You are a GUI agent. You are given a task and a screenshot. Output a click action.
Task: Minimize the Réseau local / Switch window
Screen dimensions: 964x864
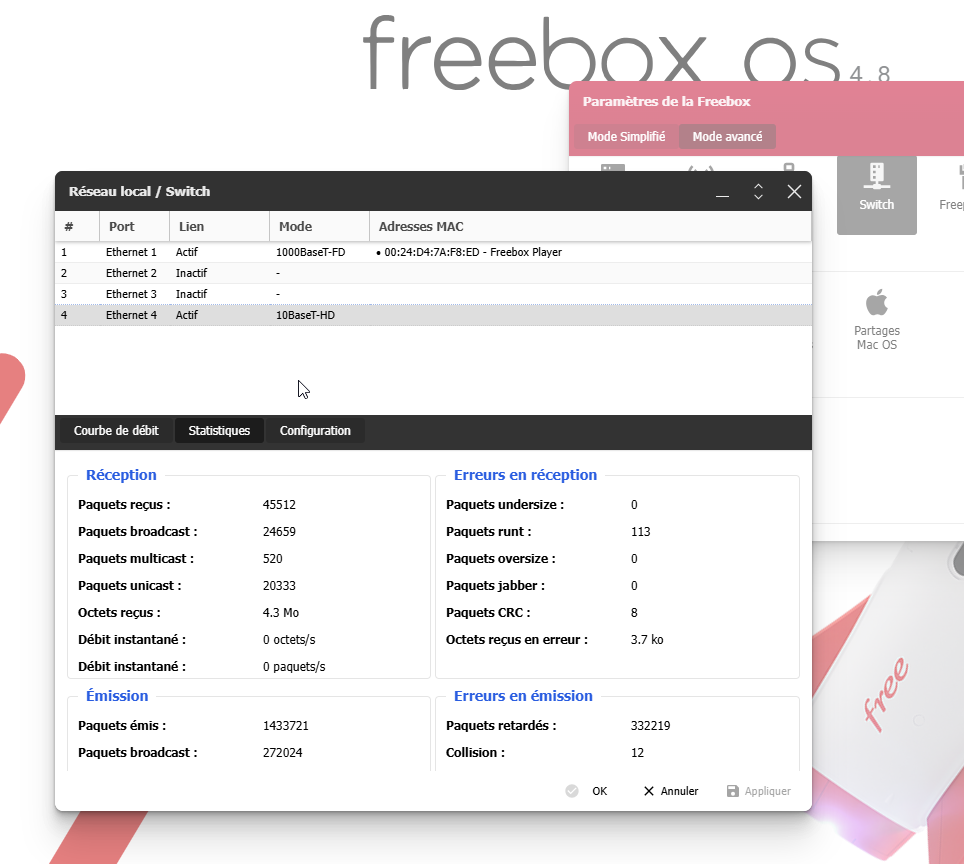coord(722,192)
